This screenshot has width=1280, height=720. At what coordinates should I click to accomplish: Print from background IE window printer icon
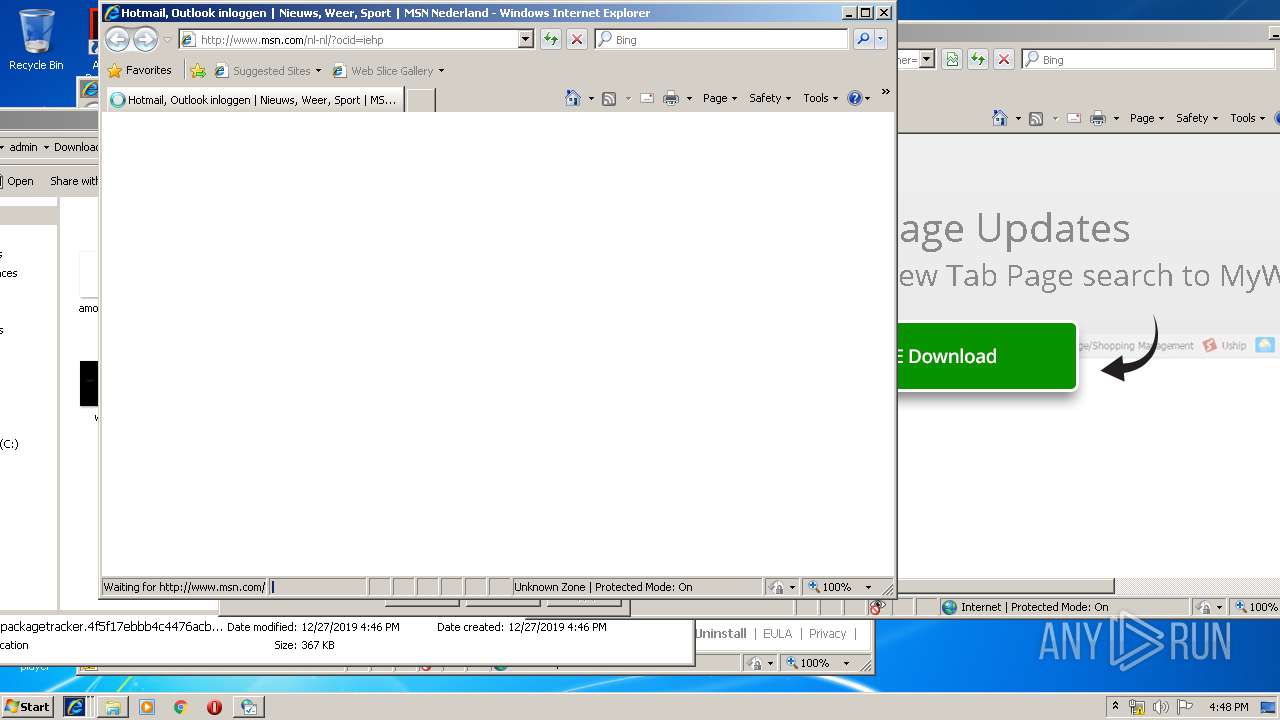coord(1098,118)
